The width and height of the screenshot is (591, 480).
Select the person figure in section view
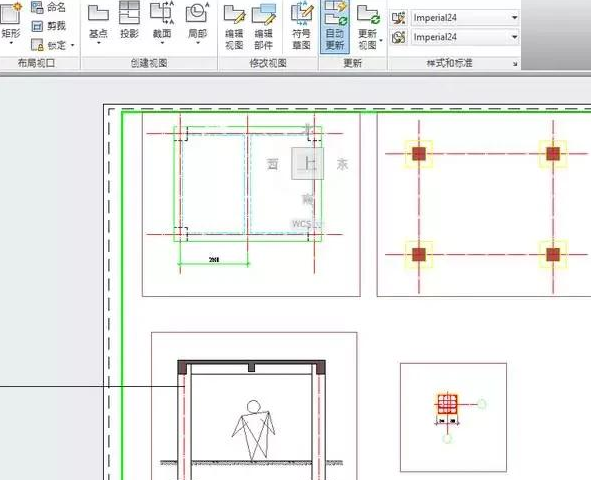coord(253,431)
